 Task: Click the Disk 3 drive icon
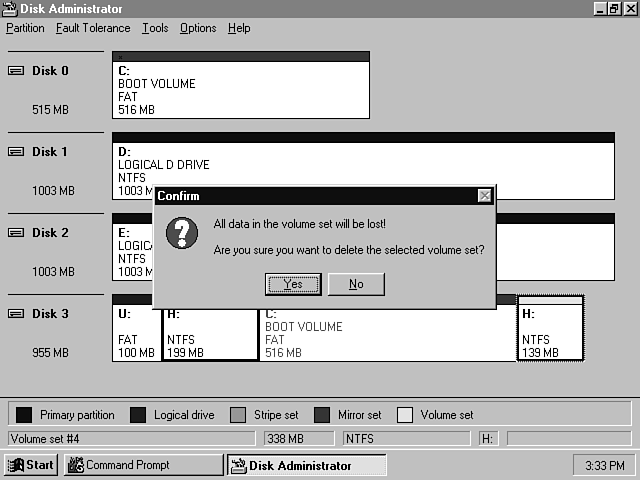click(x=16, y=314)
